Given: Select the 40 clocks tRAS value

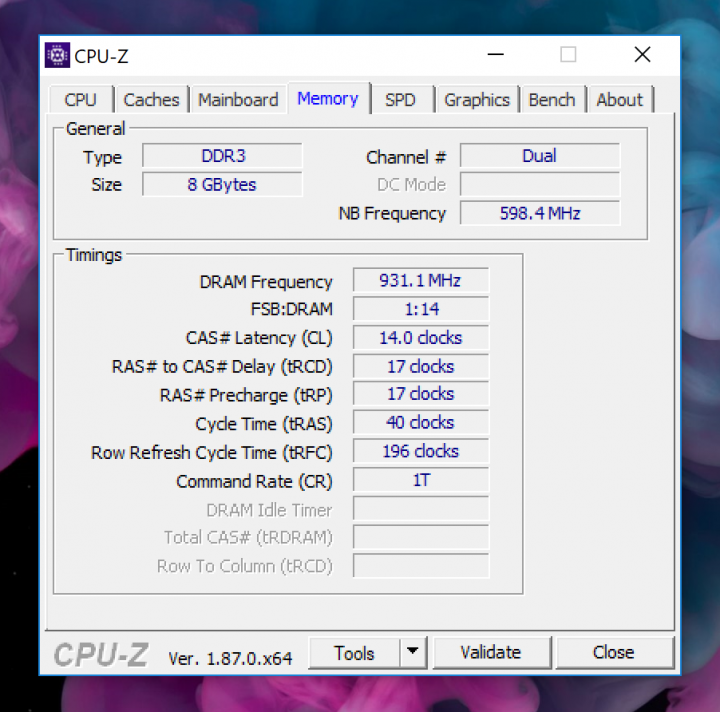Looking at the screenshot, I should pos(421,423).
